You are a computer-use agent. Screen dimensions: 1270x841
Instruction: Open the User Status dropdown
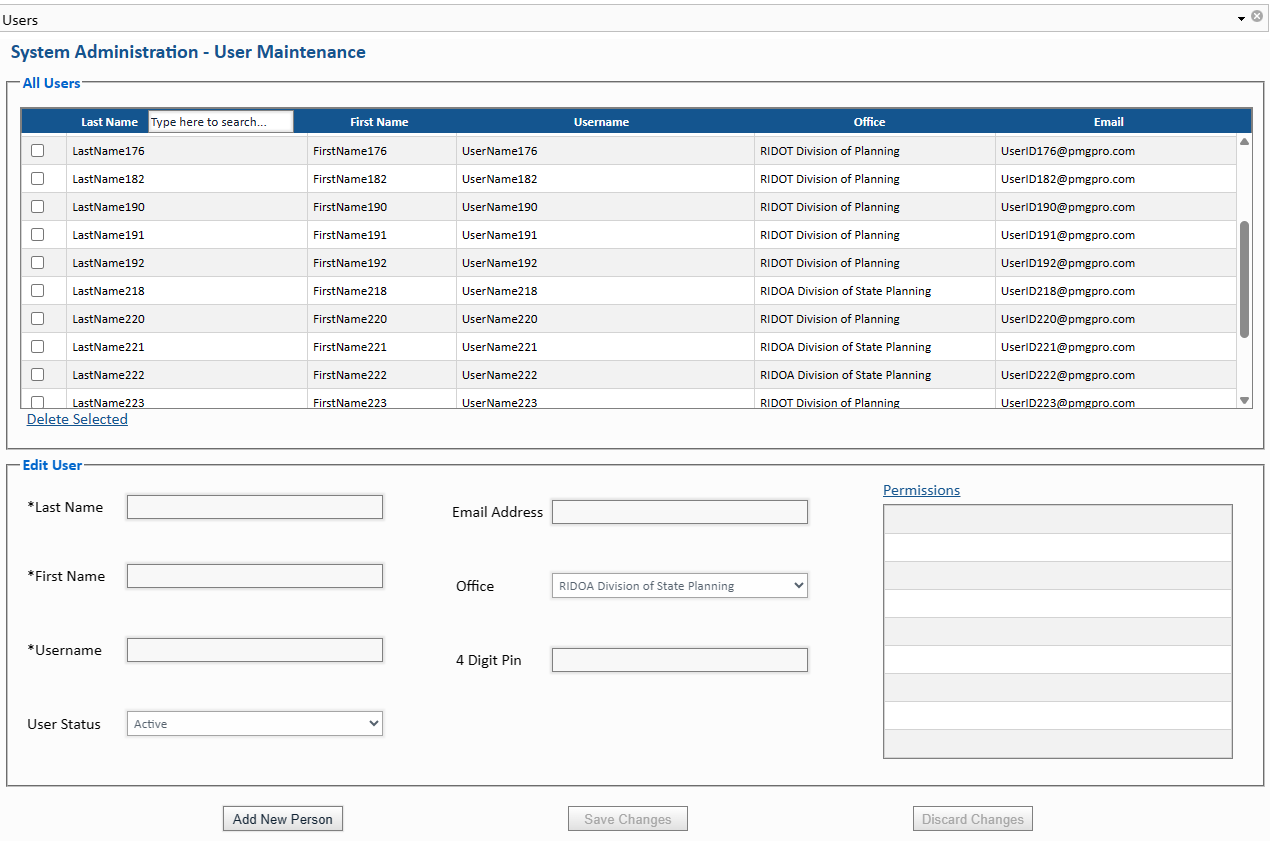point(254,724)
